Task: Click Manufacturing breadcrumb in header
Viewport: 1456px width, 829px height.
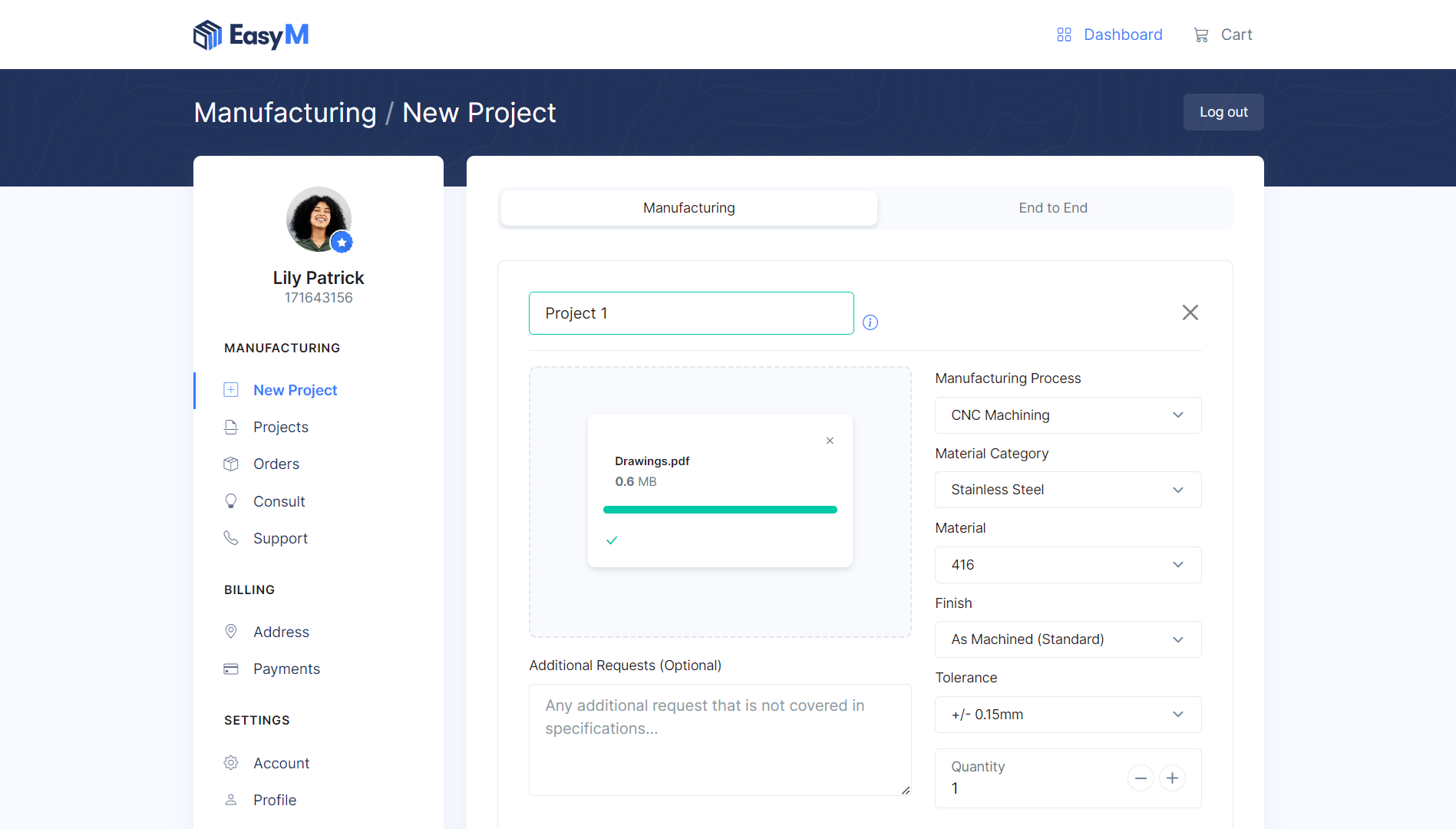Action: (285, 113)
